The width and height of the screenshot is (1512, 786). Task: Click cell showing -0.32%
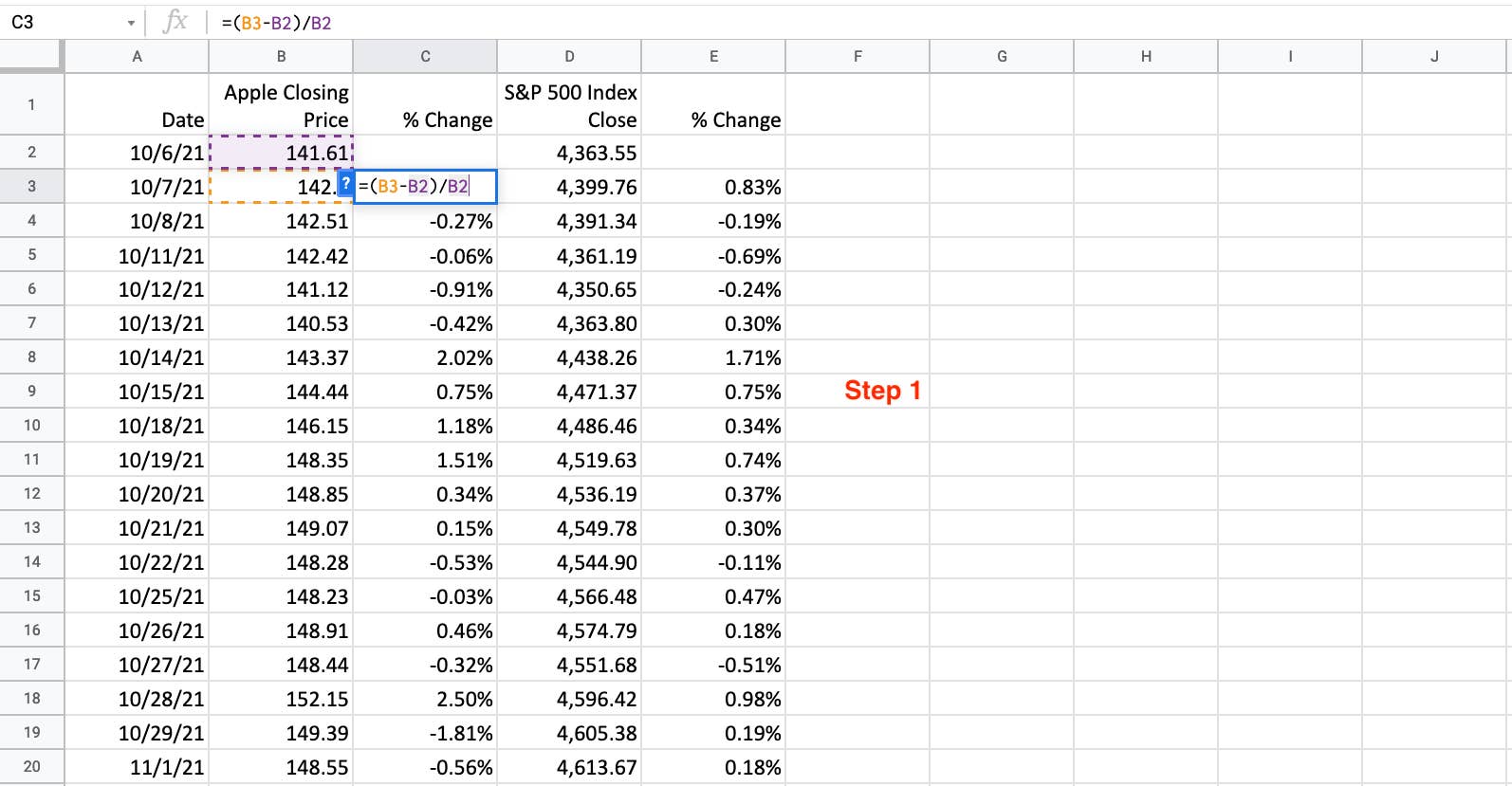click(425, 665)
